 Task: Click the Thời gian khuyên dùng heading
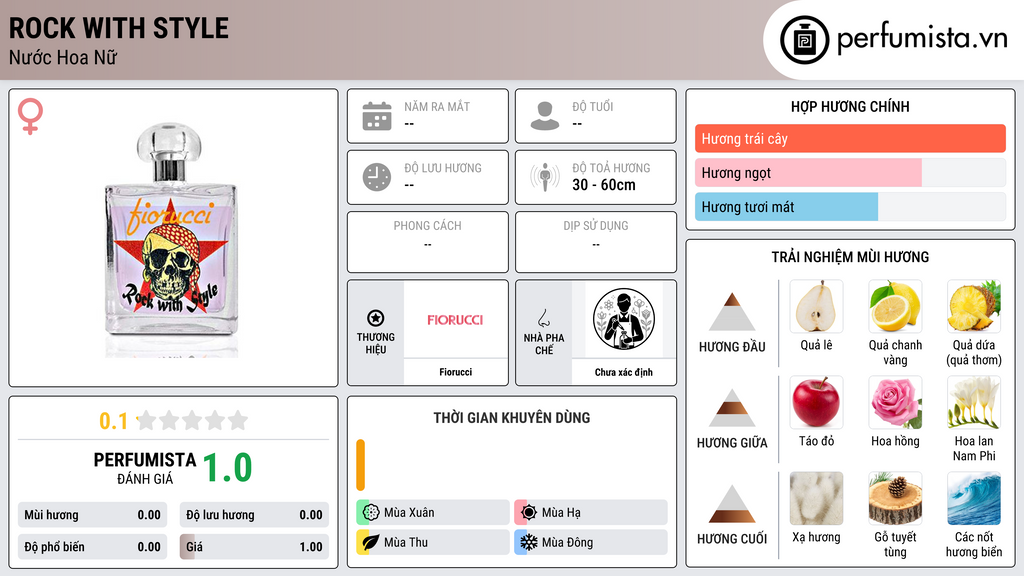512,418
